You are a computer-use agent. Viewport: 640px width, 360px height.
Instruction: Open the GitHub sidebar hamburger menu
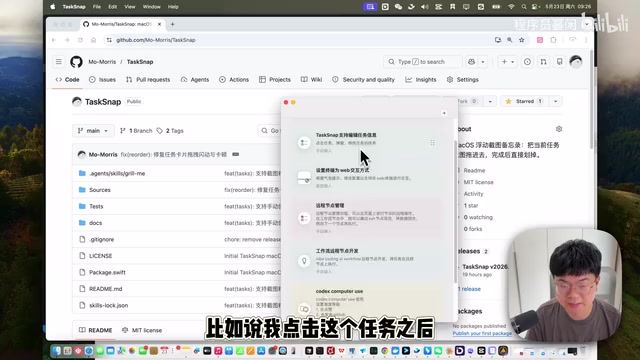(59, 62)
